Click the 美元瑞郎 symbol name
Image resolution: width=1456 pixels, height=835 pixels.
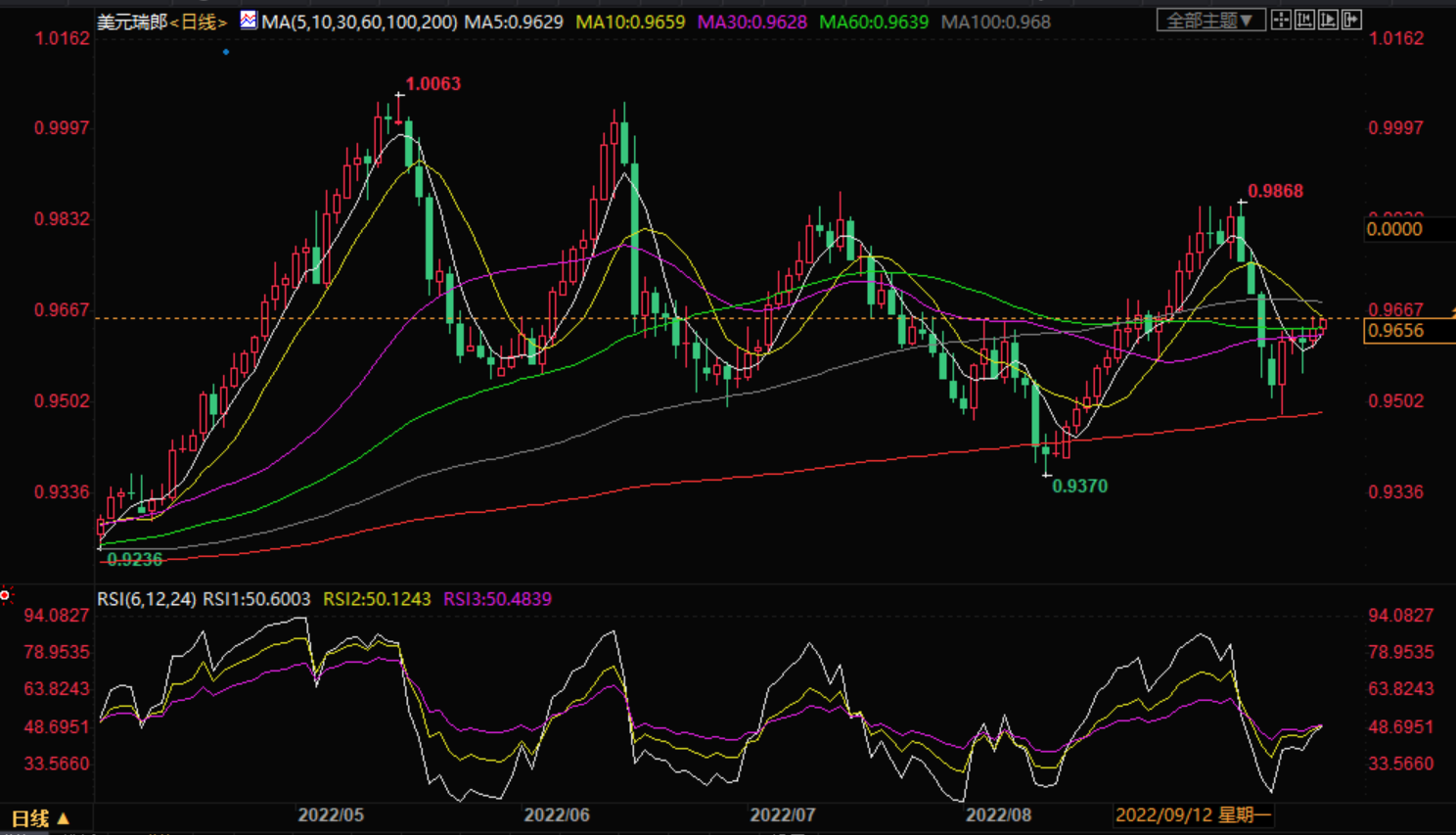(x=132, y=22)
